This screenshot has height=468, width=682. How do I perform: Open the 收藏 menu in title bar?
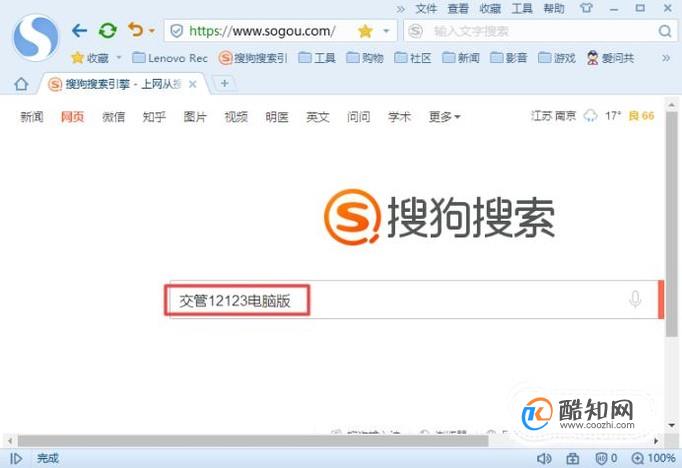490,8
